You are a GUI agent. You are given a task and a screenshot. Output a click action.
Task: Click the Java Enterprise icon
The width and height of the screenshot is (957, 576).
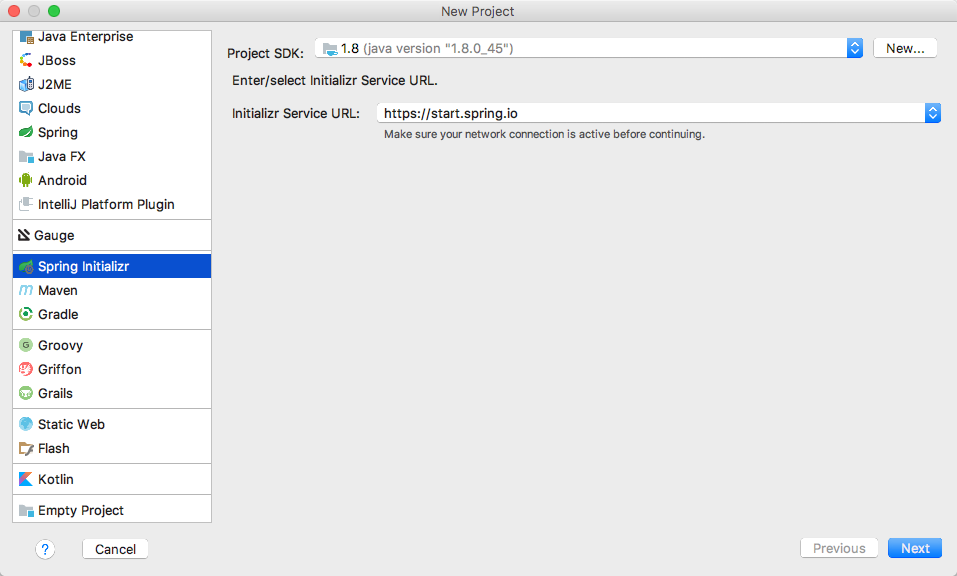[x=26, y=37]
